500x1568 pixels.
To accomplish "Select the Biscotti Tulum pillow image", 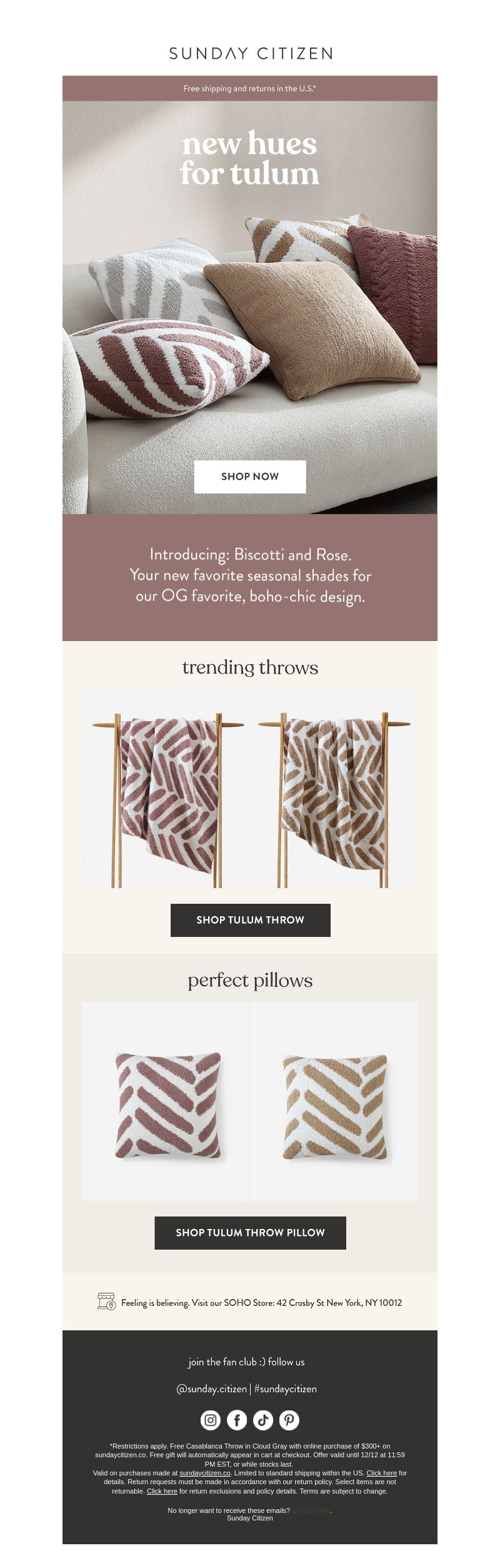I will (334, 1101).
